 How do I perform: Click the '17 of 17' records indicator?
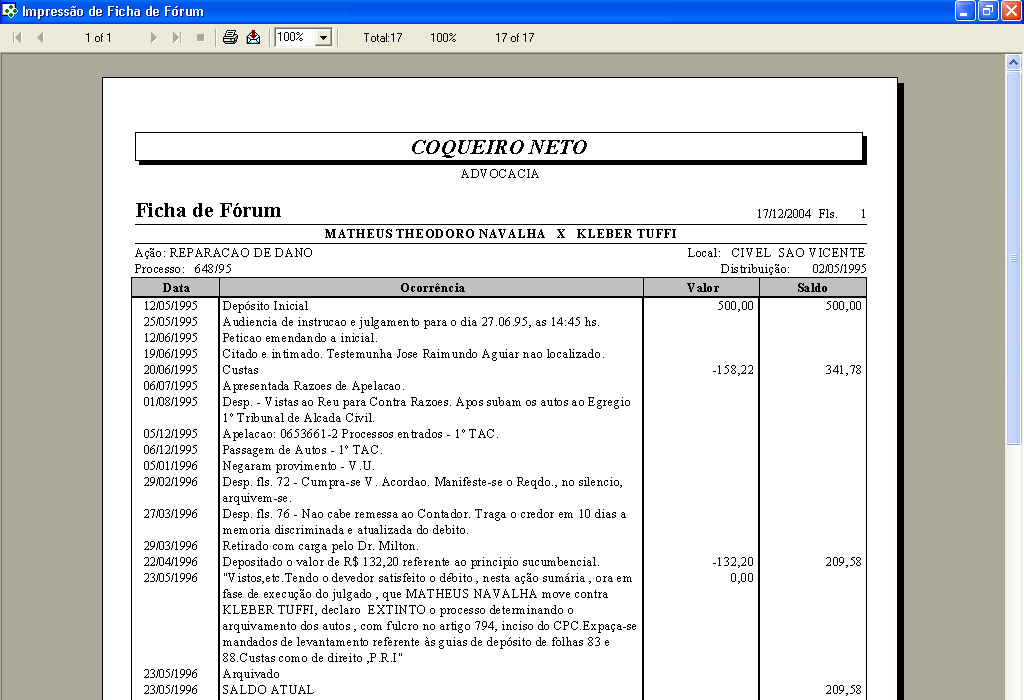pos(514,38)
